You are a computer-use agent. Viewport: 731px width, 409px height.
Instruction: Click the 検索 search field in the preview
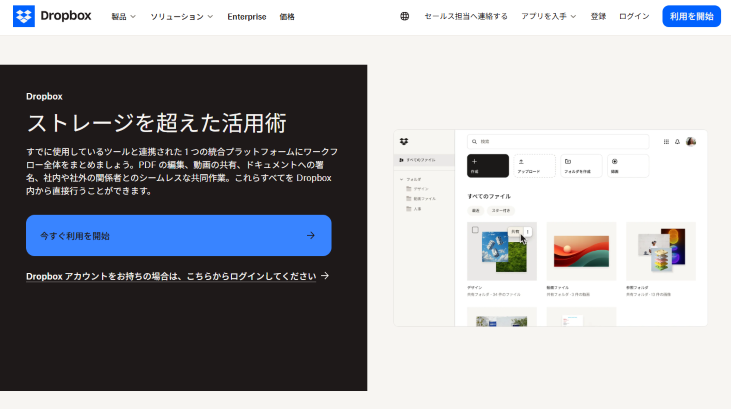558,141
